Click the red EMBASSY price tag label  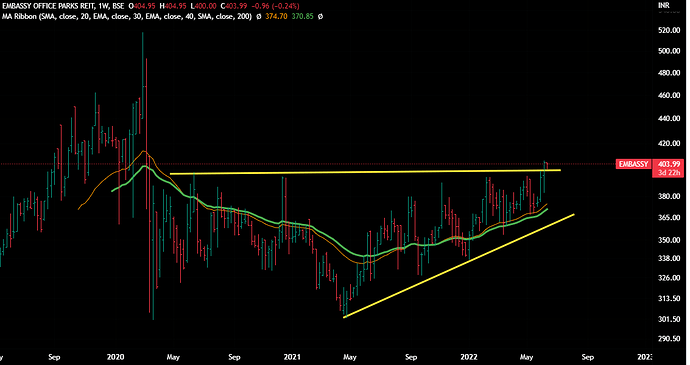634,164
